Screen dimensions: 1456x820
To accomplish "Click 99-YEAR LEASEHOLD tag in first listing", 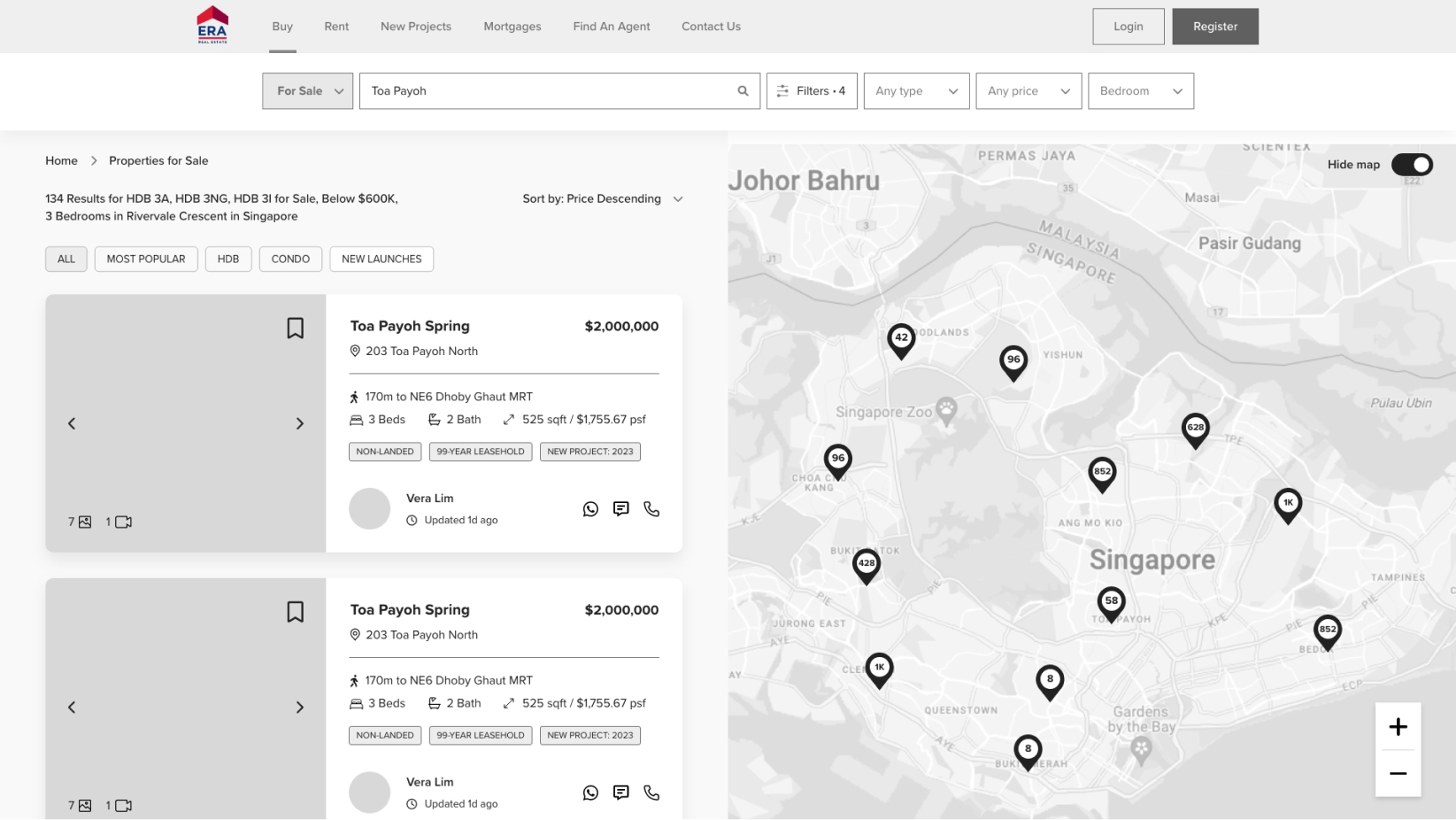I will 481,452.
